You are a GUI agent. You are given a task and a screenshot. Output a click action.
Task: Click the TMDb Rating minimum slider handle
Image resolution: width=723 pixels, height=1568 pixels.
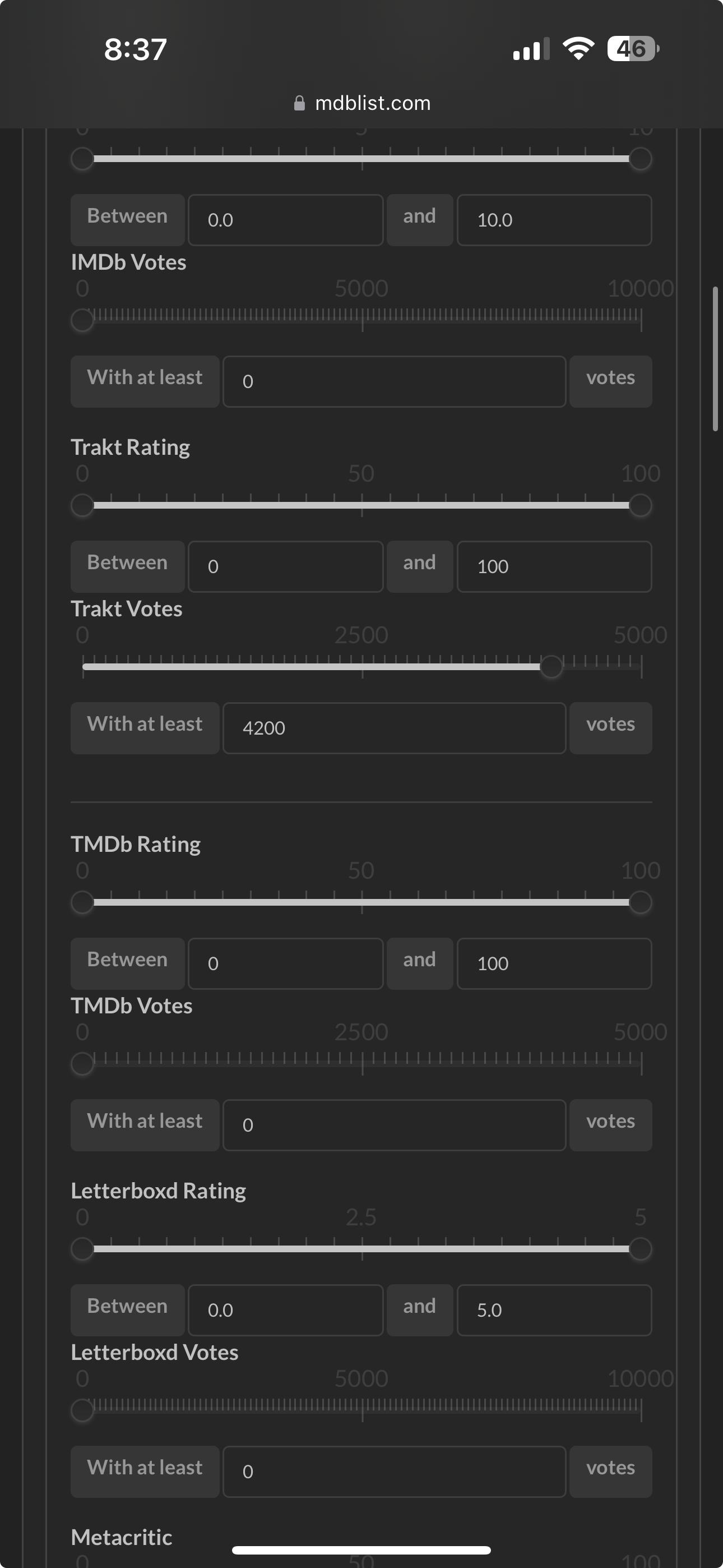[82, 902]
